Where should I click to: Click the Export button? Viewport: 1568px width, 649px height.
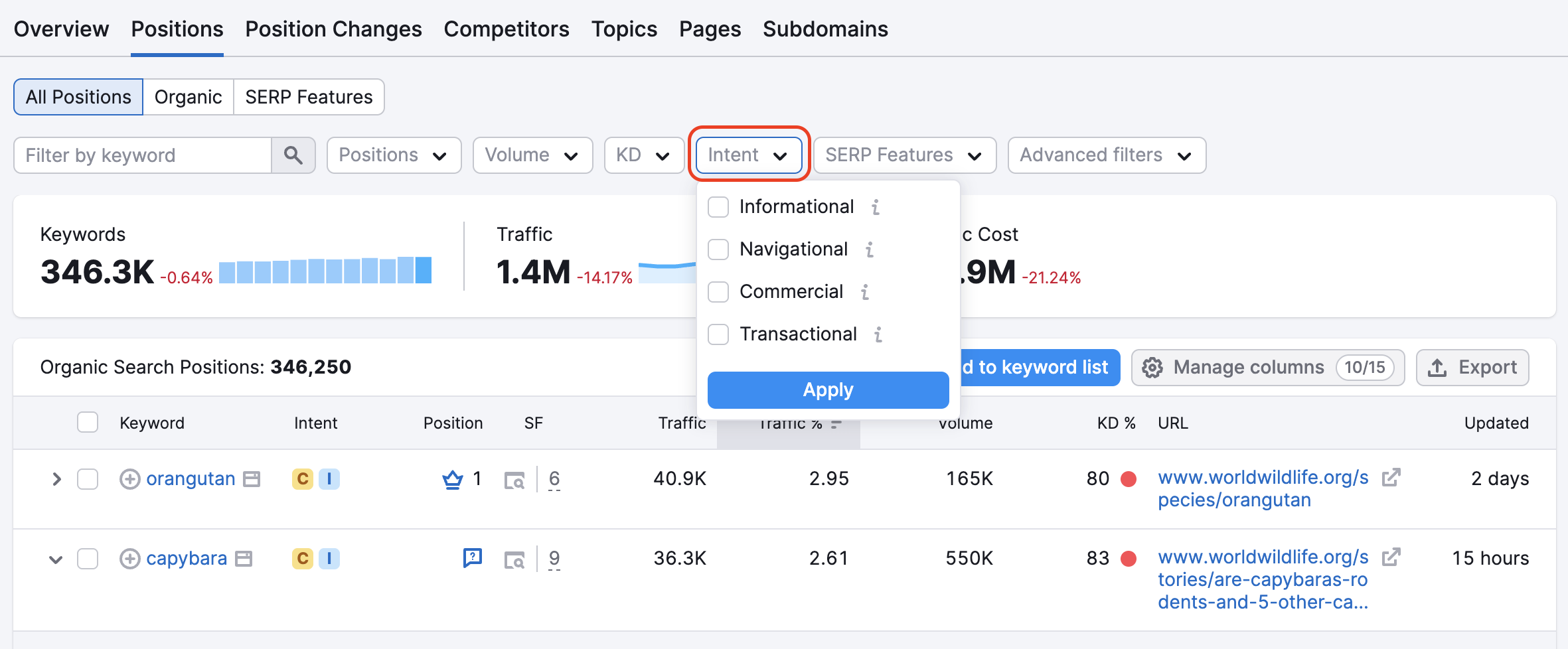click(x=1472, y=368)
